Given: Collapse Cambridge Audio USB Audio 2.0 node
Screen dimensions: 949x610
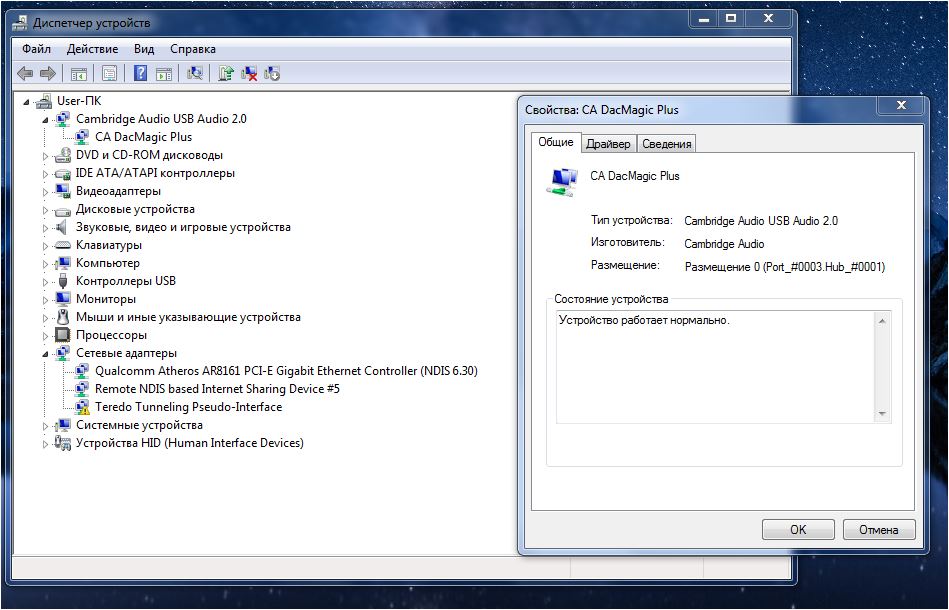Looking at the screenshot, I should coord(45,119).
